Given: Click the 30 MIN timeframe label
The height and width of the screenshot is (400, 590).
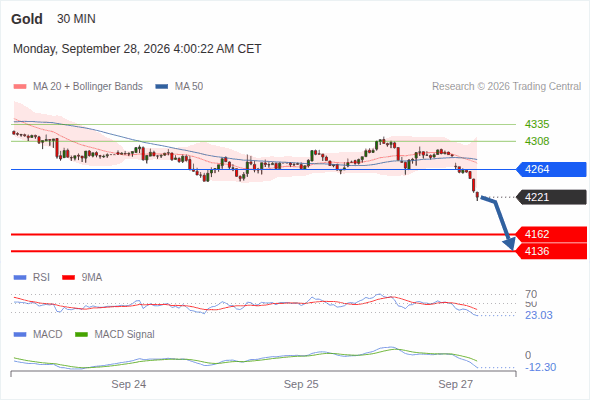Looking at the screenshot, I should click(76, 19).
